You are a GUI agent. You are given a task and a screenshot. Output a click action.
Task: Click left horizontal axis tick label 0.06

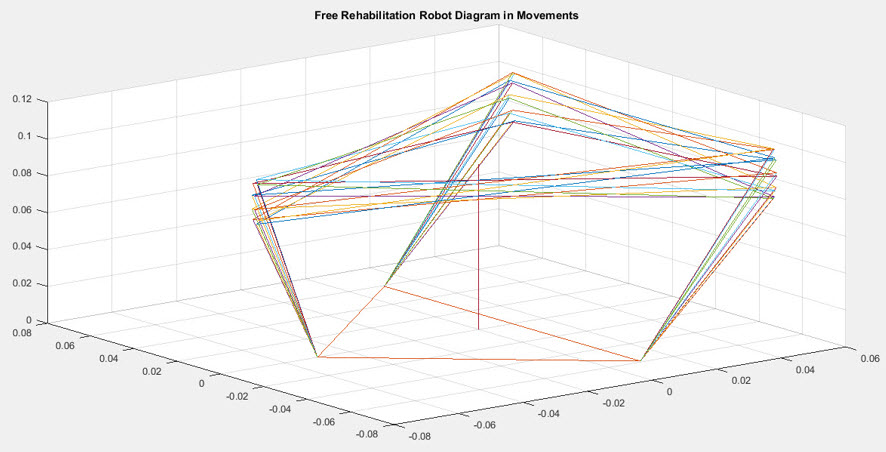[66, 345]
